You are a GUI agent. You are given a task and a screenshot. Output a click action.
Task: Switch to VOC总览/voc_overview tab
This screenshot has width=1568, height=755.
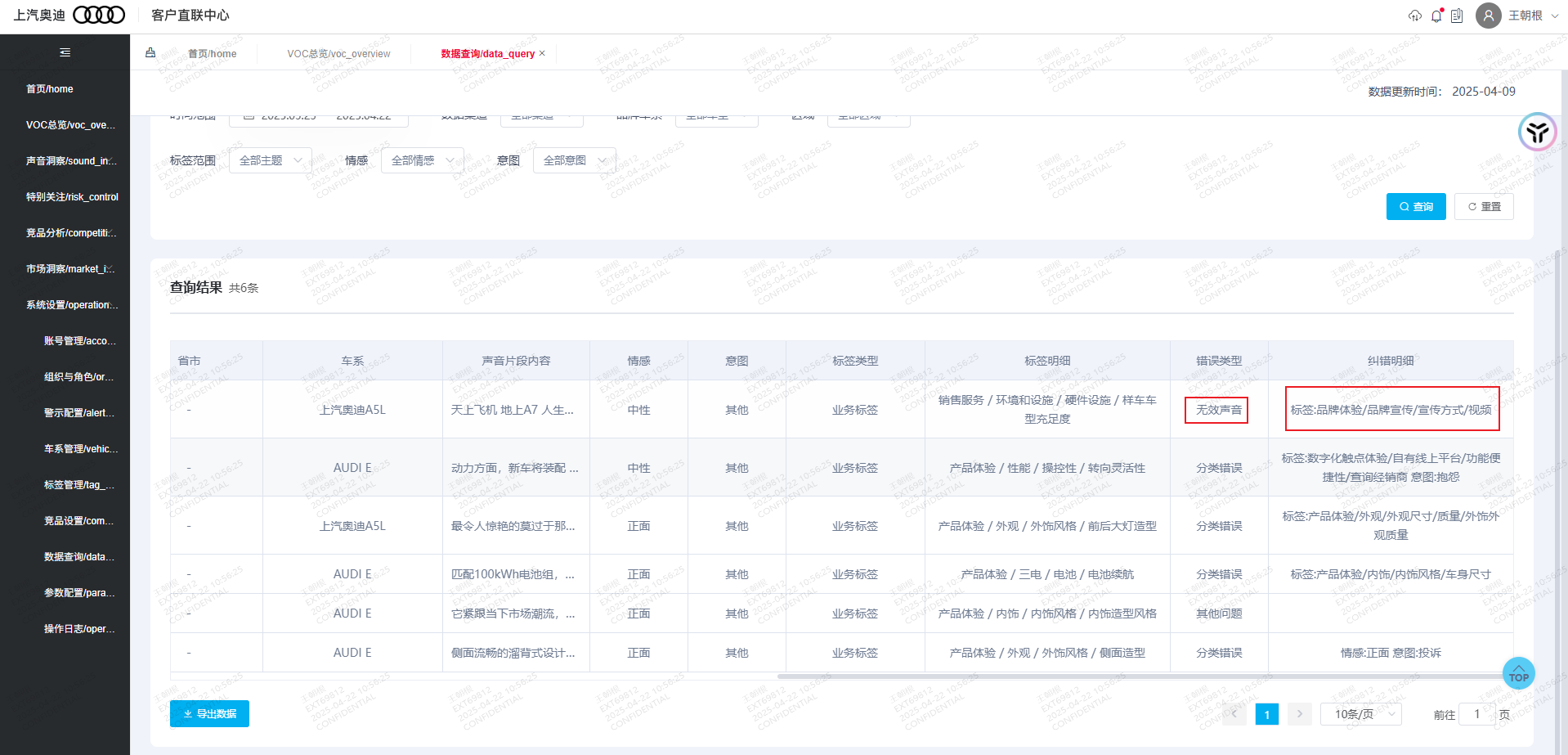pos(338,54)
